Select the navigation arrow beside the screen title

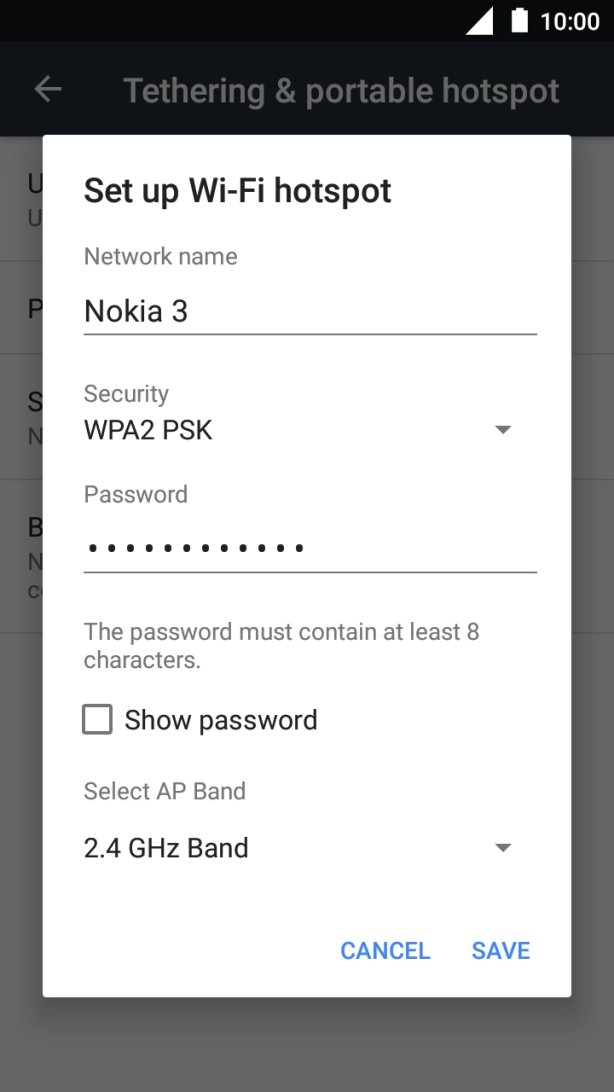click(47, 89)
